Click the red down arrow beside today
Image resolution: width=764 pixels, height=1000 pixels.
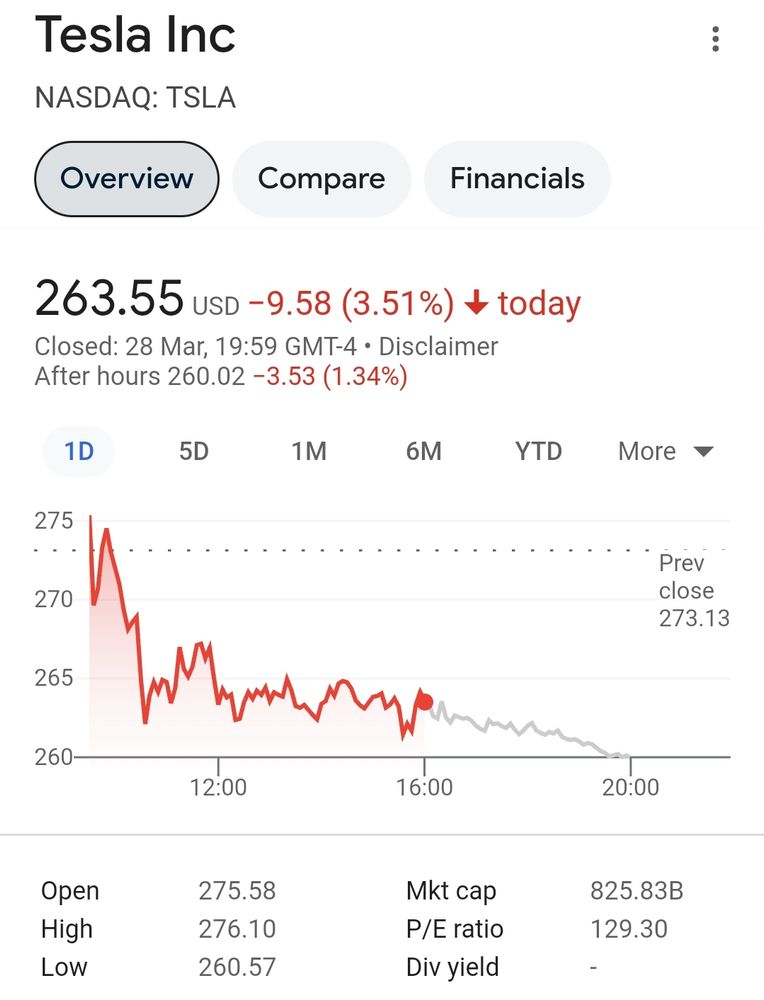476,302
